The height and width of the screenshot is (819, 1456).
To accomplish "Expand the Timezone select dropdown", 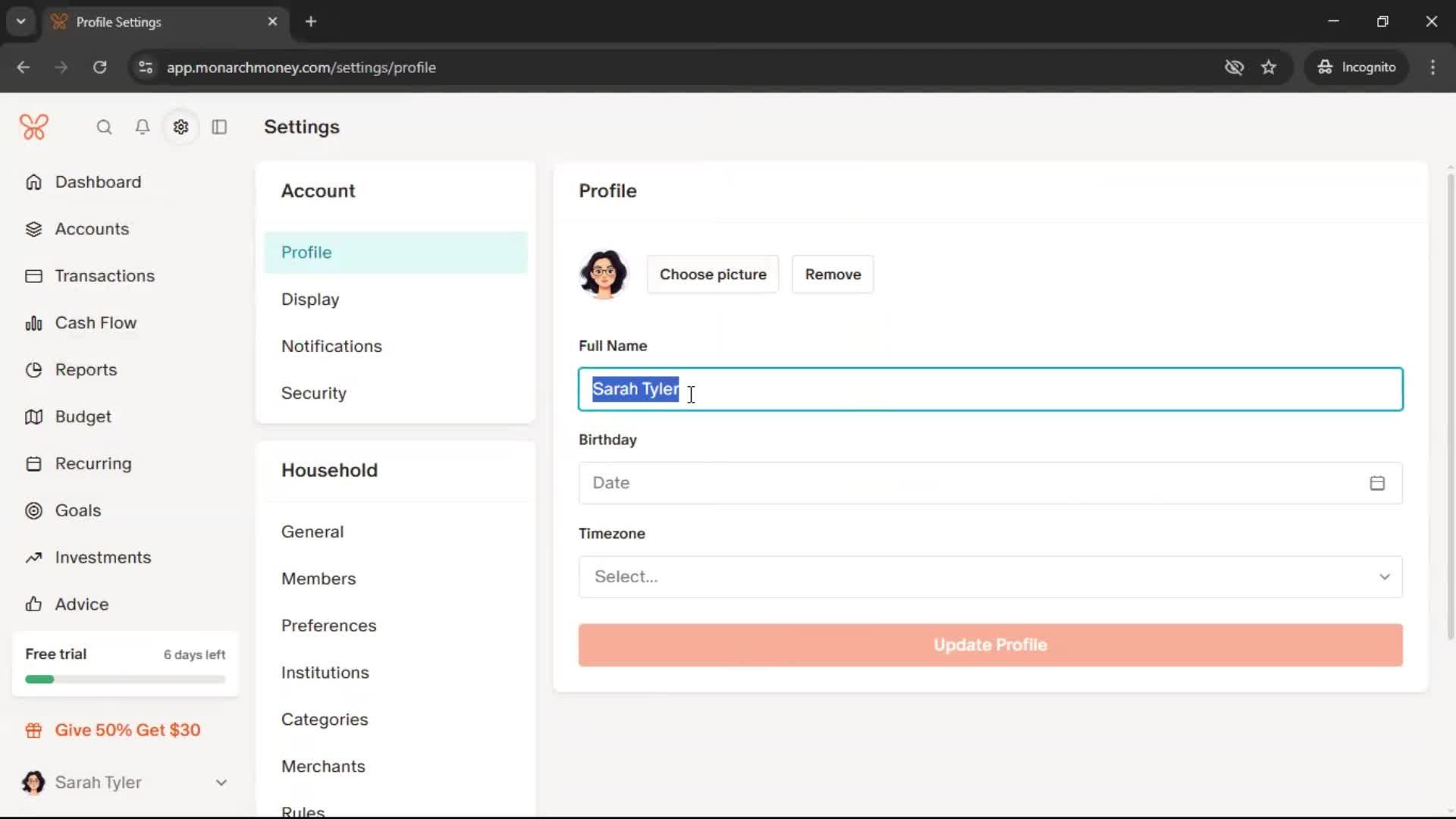I will coord(990,577).
